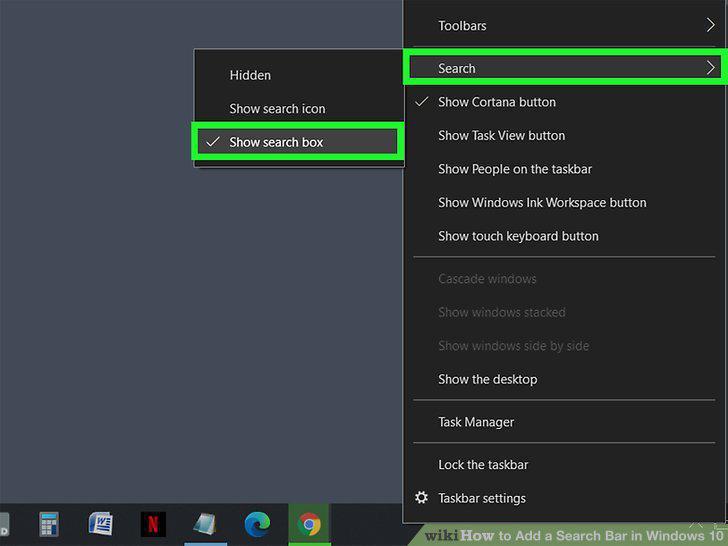Viewport: 728px width, 546px height.
Task: Open Calculator from the taskbar
Action: pos(49,524)
